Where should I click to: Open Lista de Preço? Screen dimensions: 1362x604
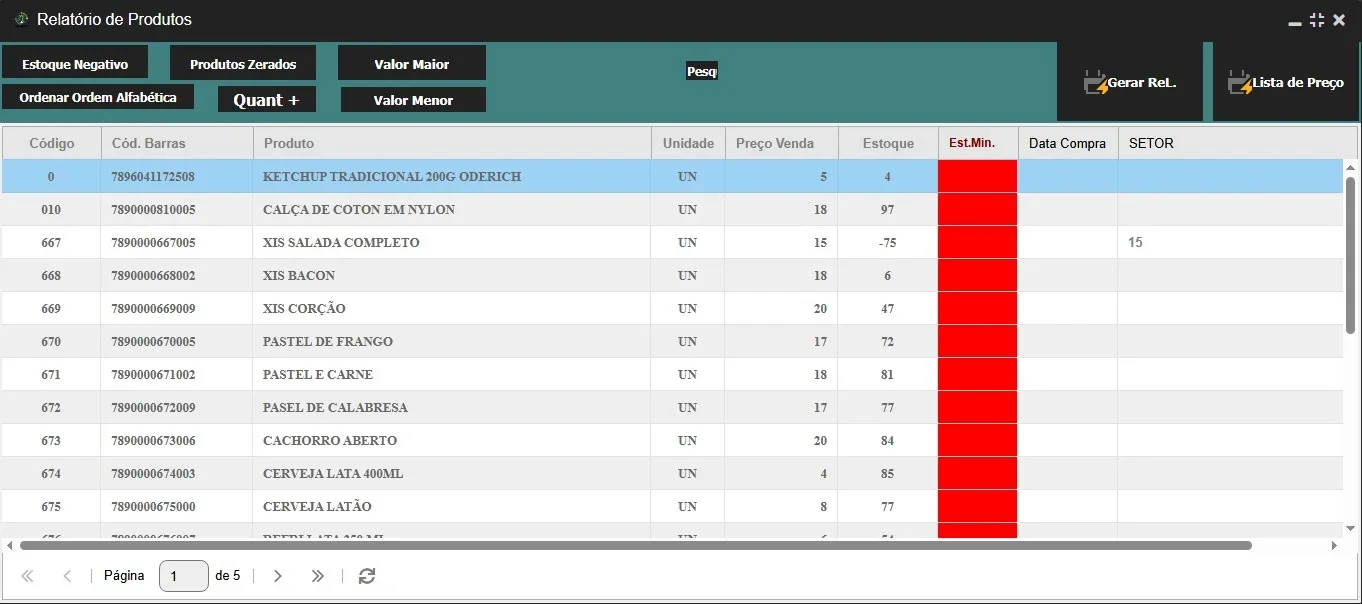coord(1286,83)
